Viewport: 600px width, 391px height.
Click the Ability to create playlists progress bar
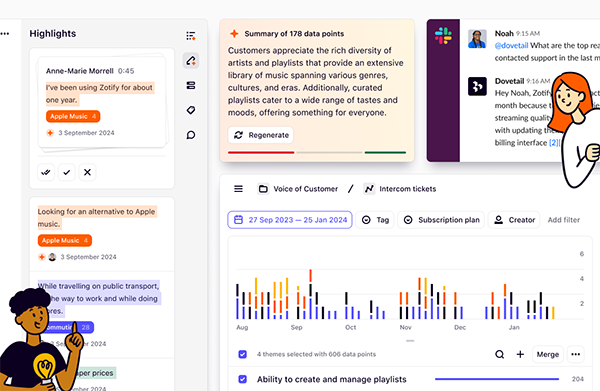coord(497,379)
